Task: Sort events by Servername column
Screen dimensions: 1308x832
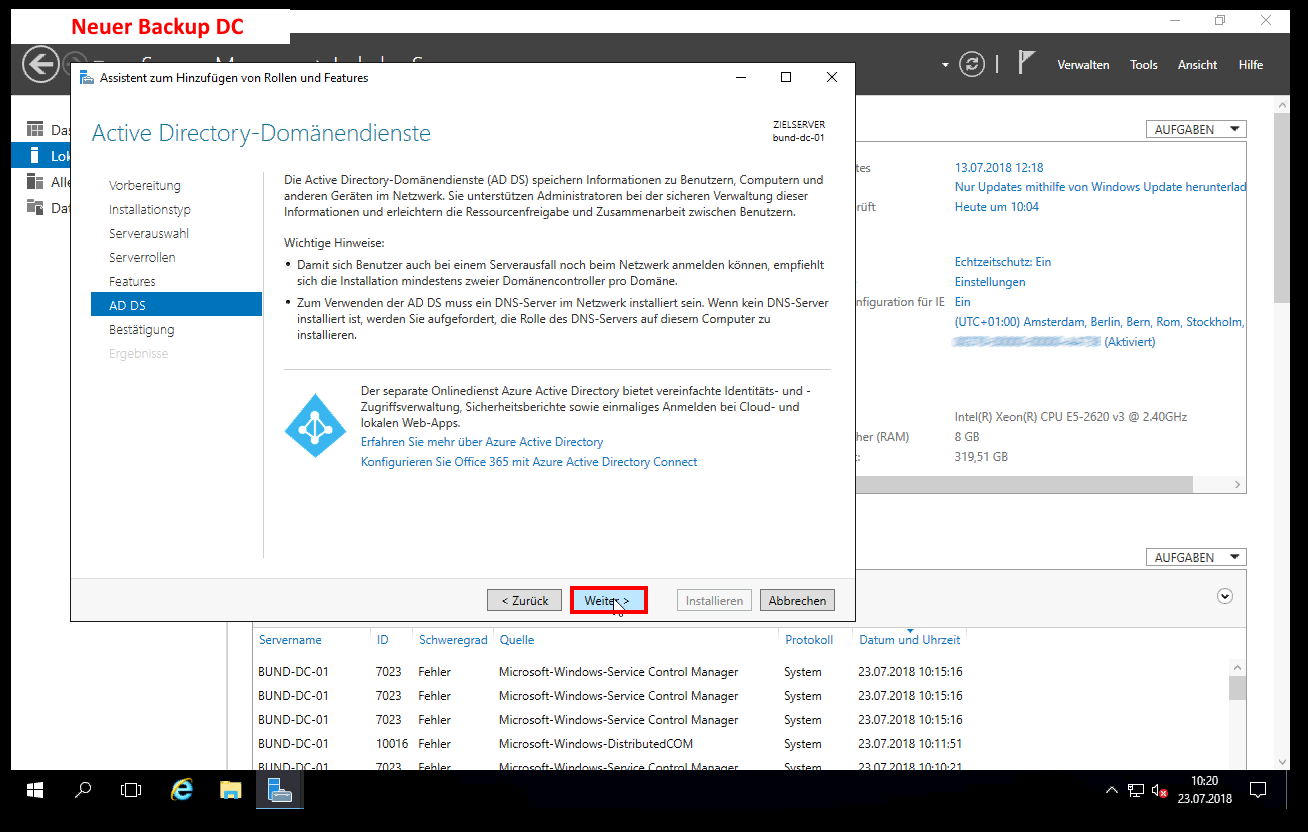Action: pos(290,640)
